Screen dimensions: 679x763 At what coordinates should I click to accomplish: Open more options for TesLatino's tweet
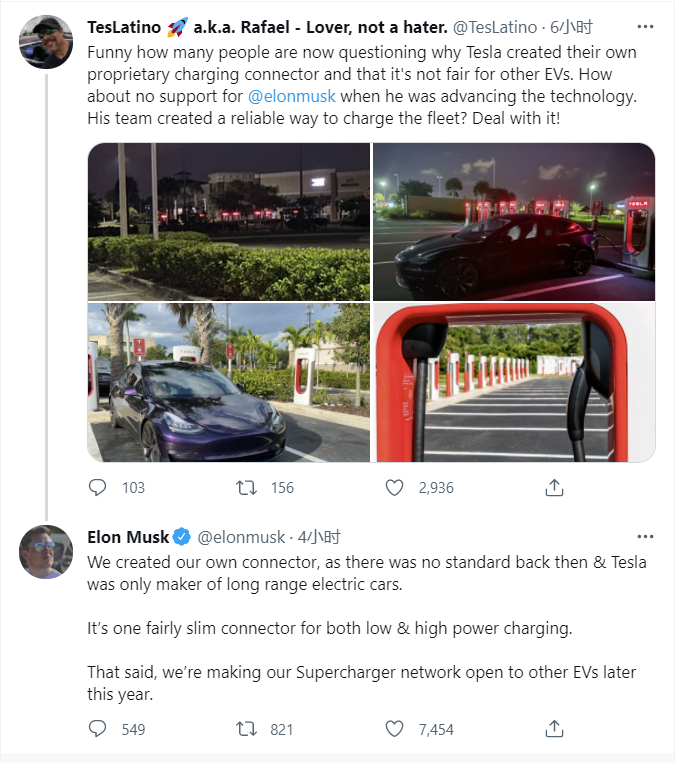[x=646, y=27]
